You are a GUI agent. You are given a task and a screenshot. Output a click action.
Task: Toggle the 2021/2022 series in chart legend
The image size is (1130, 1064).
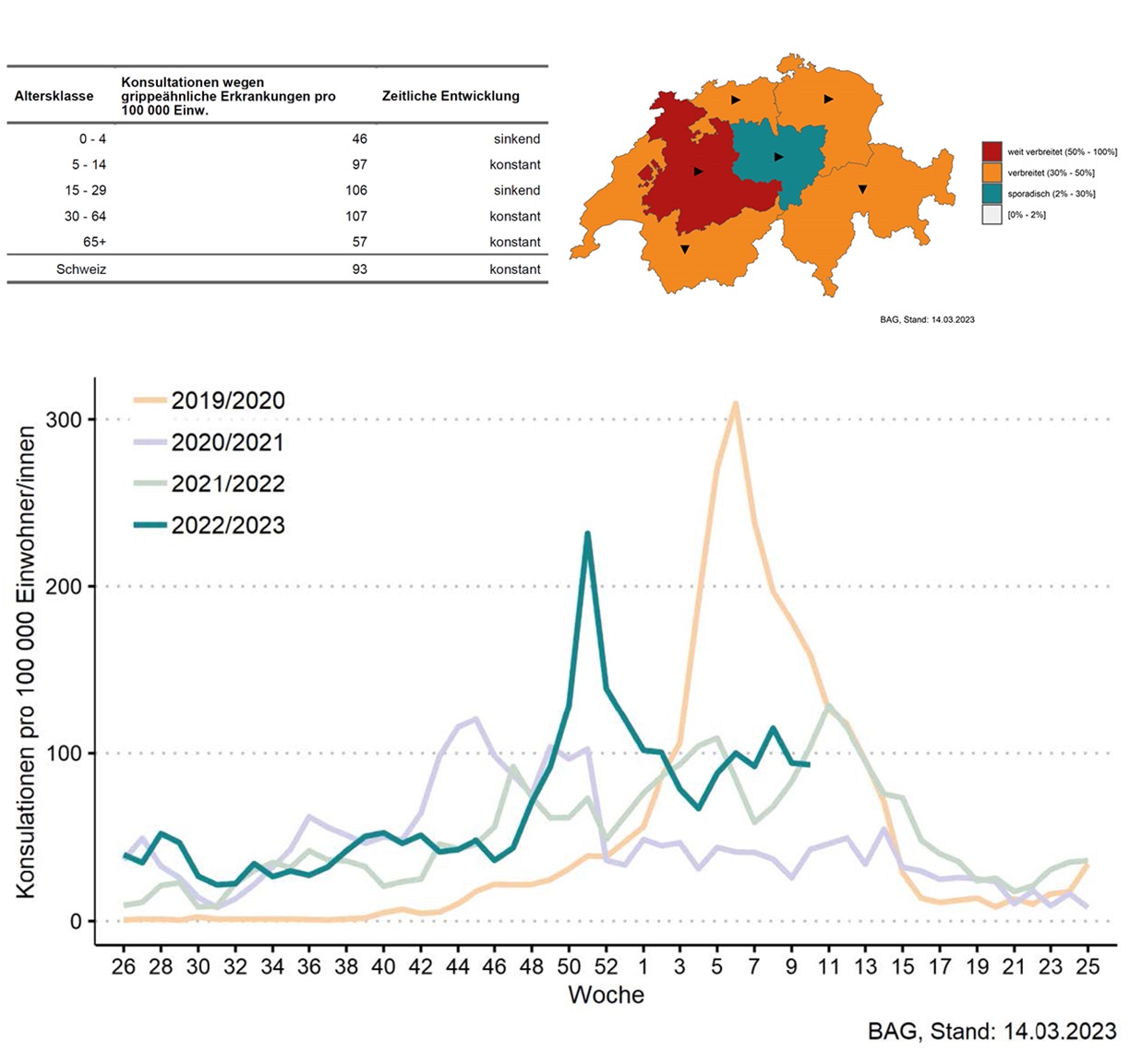click(x=227, y=484)
